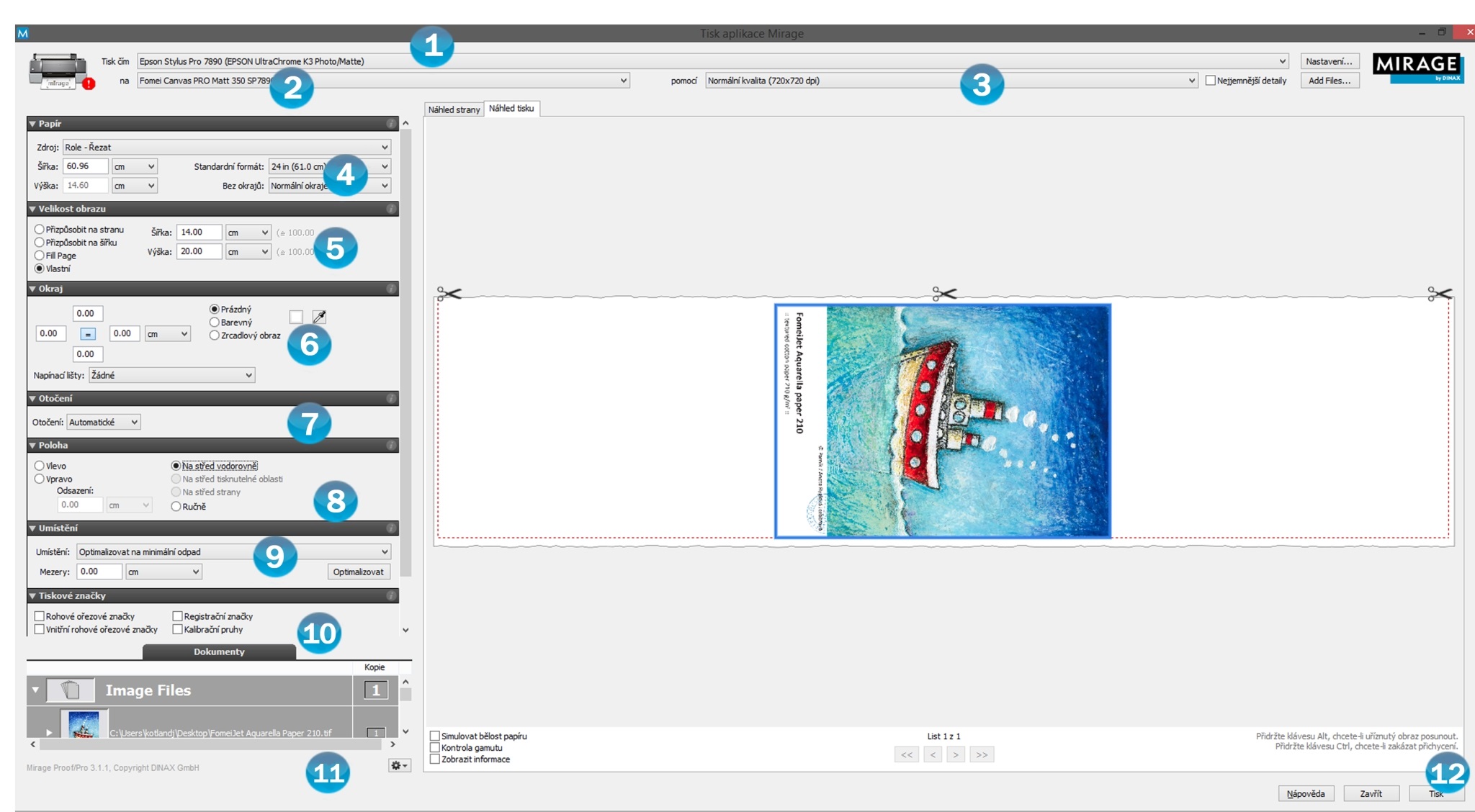Click the Image Files folder icon
The width and height of the screenshot is (1475, 812).
point(71,690)
